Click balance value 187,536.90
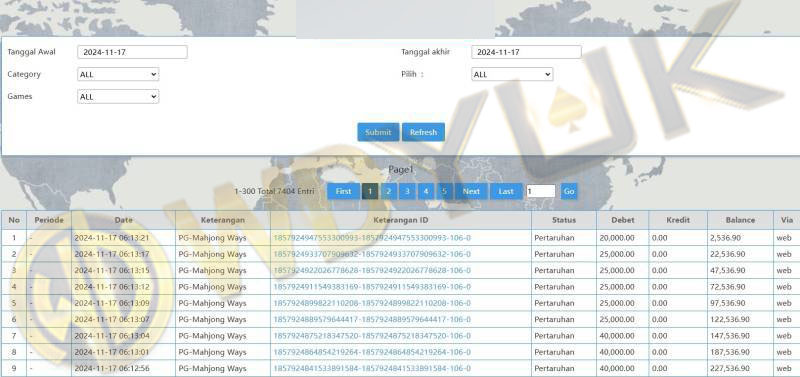 pos(730,352)
